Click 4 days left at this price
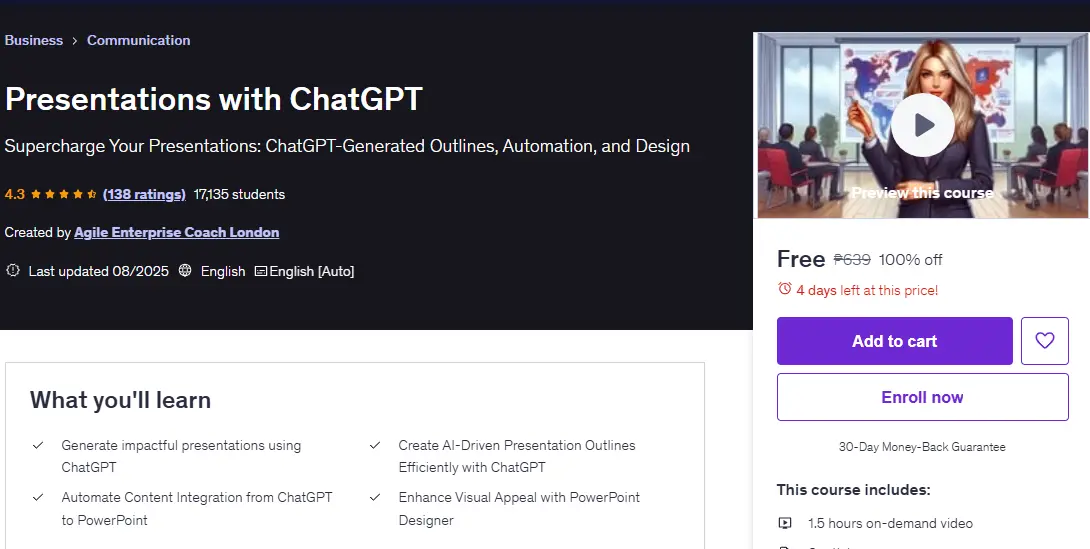Screen dimensions: 1090x549 pyautogui.click(x=867, y=290)
